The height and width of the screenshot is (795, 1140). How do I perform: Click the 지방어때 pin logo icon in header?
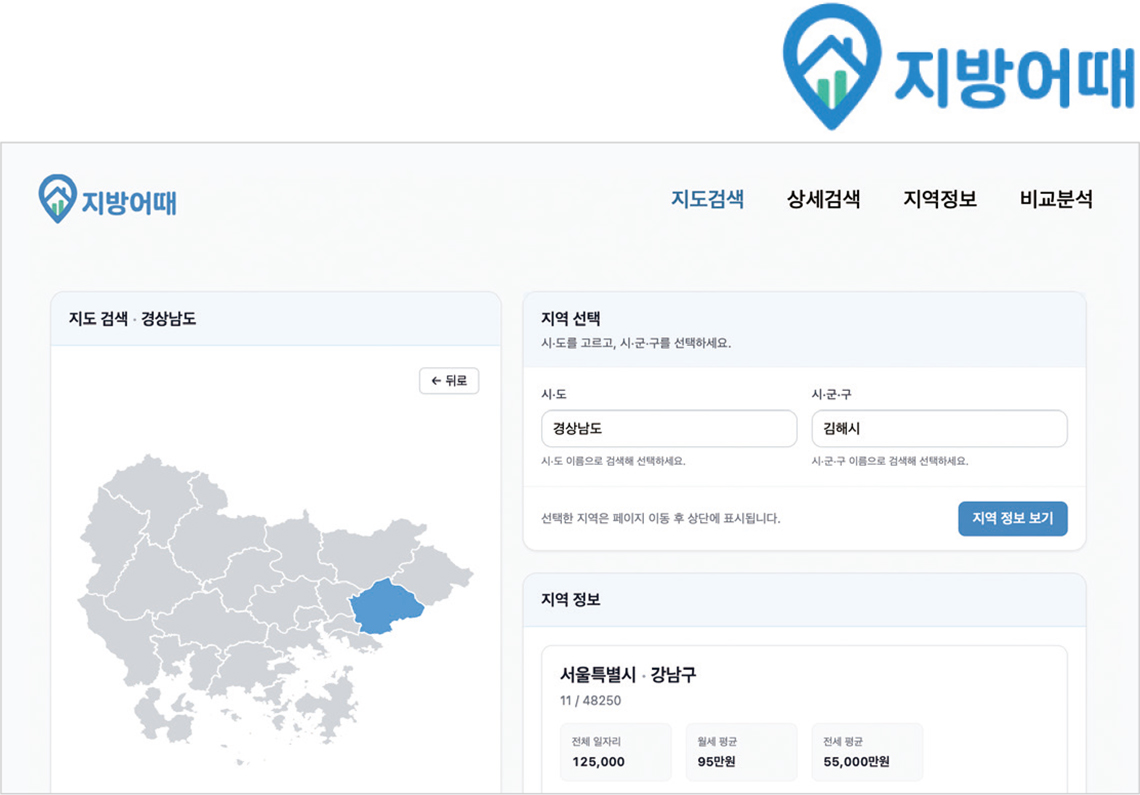[58, 198]
